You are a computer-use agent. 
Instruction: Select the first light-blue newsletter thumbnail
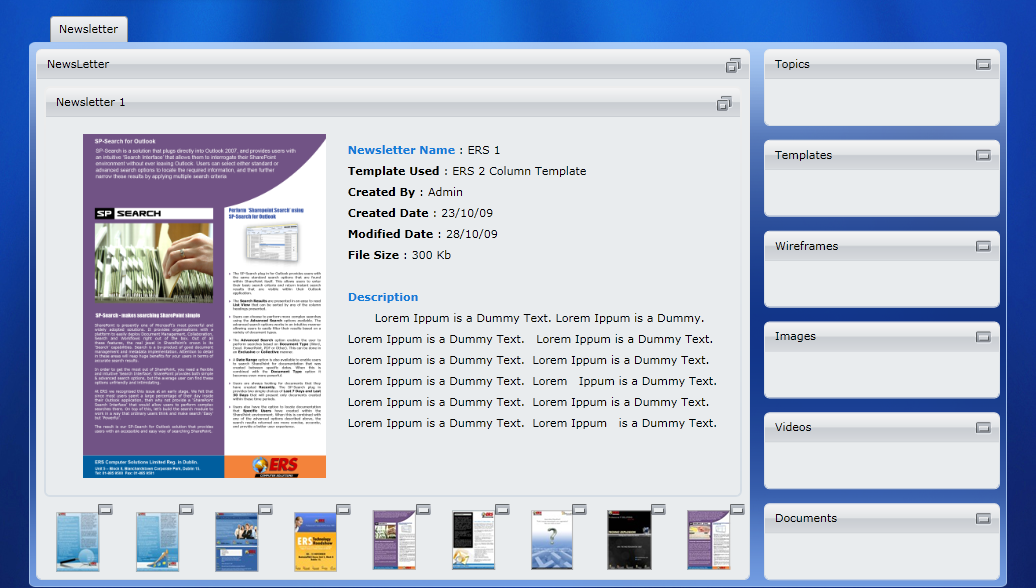(x=77, y=541)
